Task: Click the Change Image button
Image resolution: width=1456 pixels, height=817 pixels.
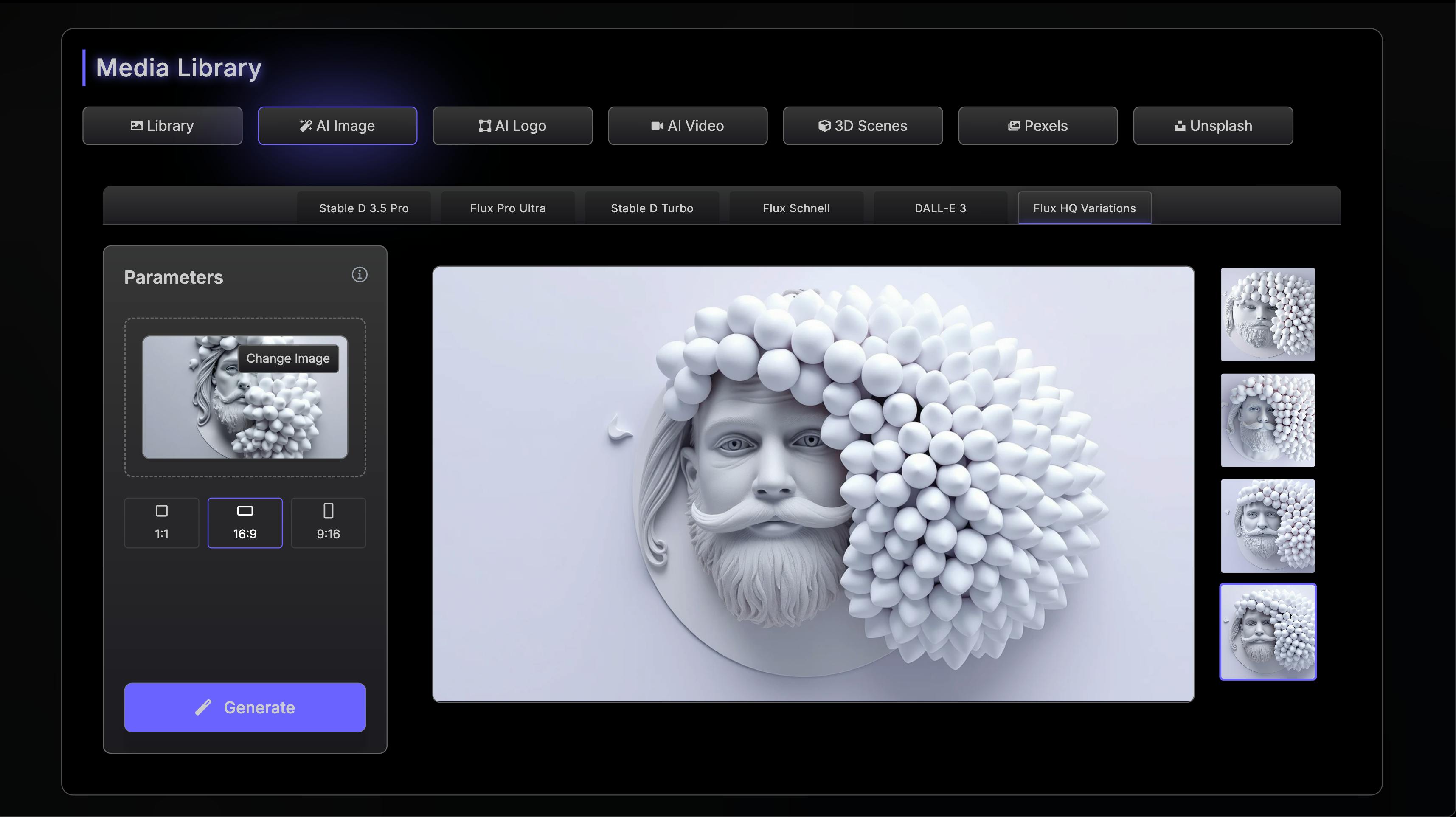Action: (x=288, y=358)
